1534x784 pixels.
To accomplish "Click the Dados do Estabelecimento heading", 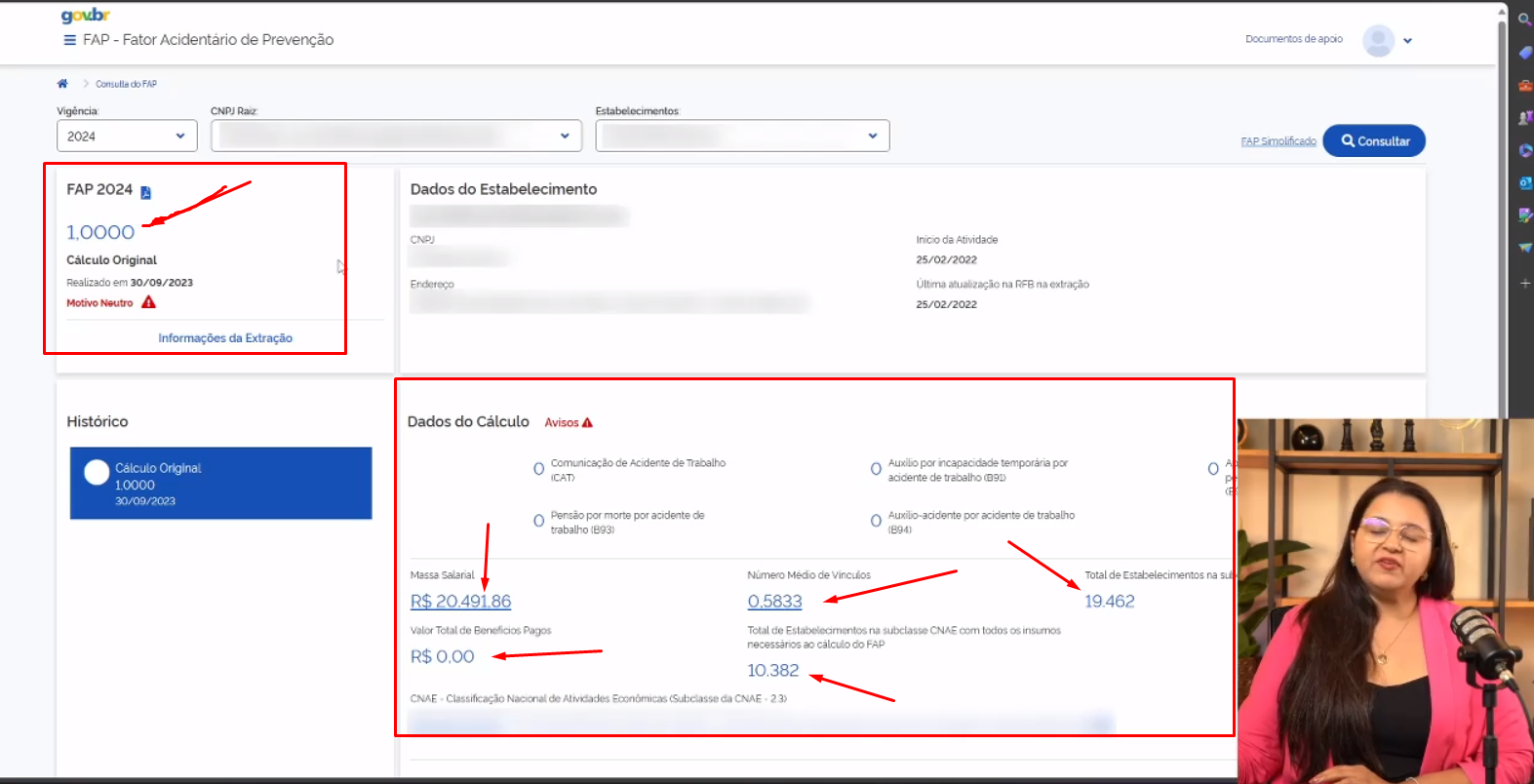I will tap(503, 189).
